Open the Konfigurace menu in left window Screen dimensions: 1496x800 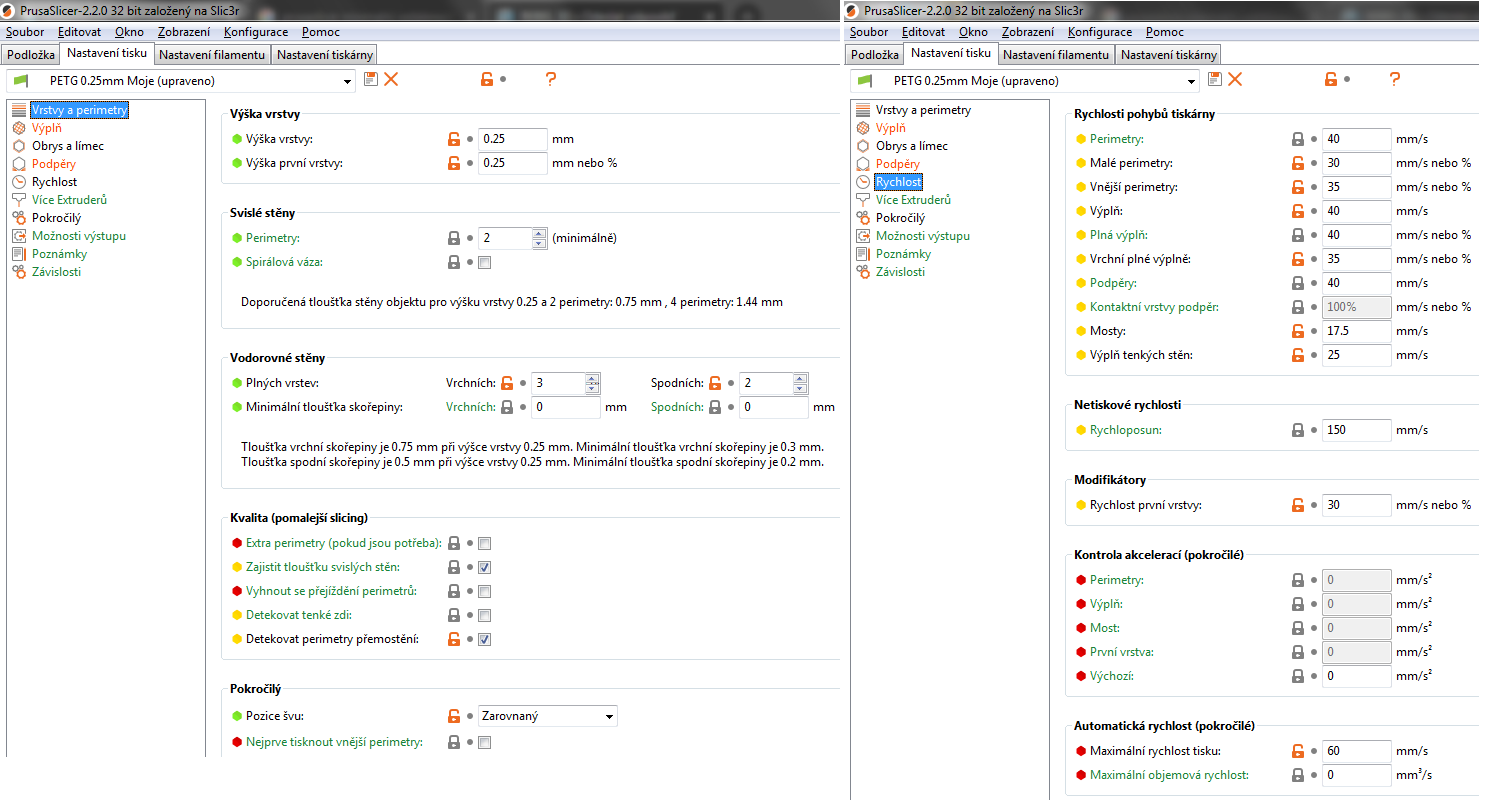pyautogui.click(x=257, y=32)
